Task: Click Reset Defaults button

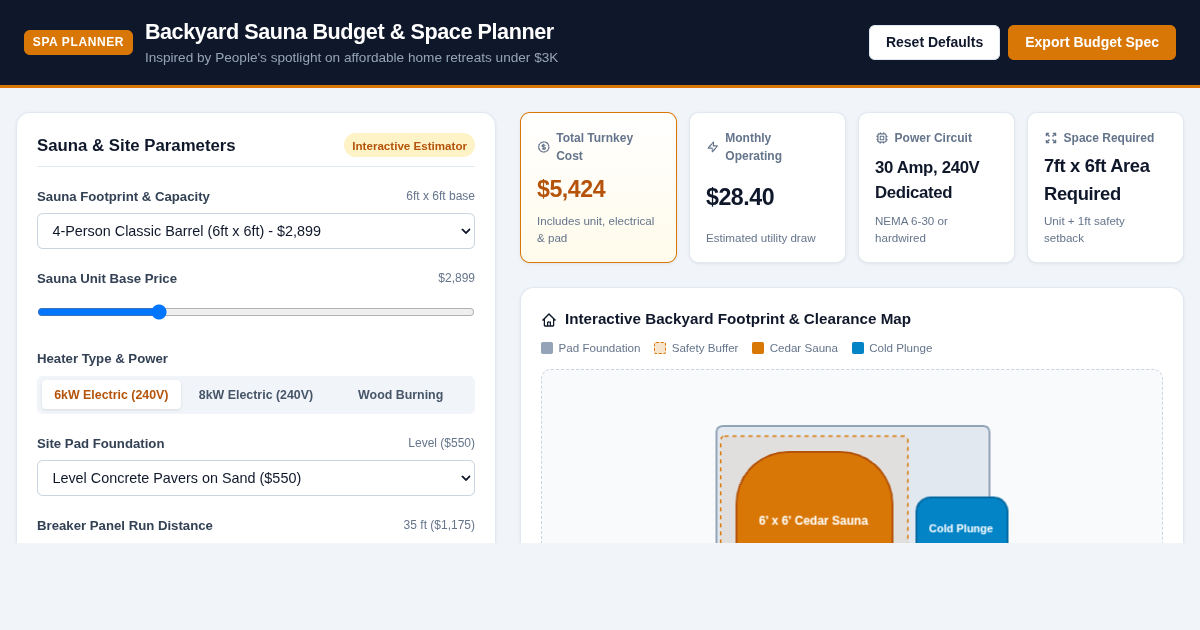Action: pos(934,42)
